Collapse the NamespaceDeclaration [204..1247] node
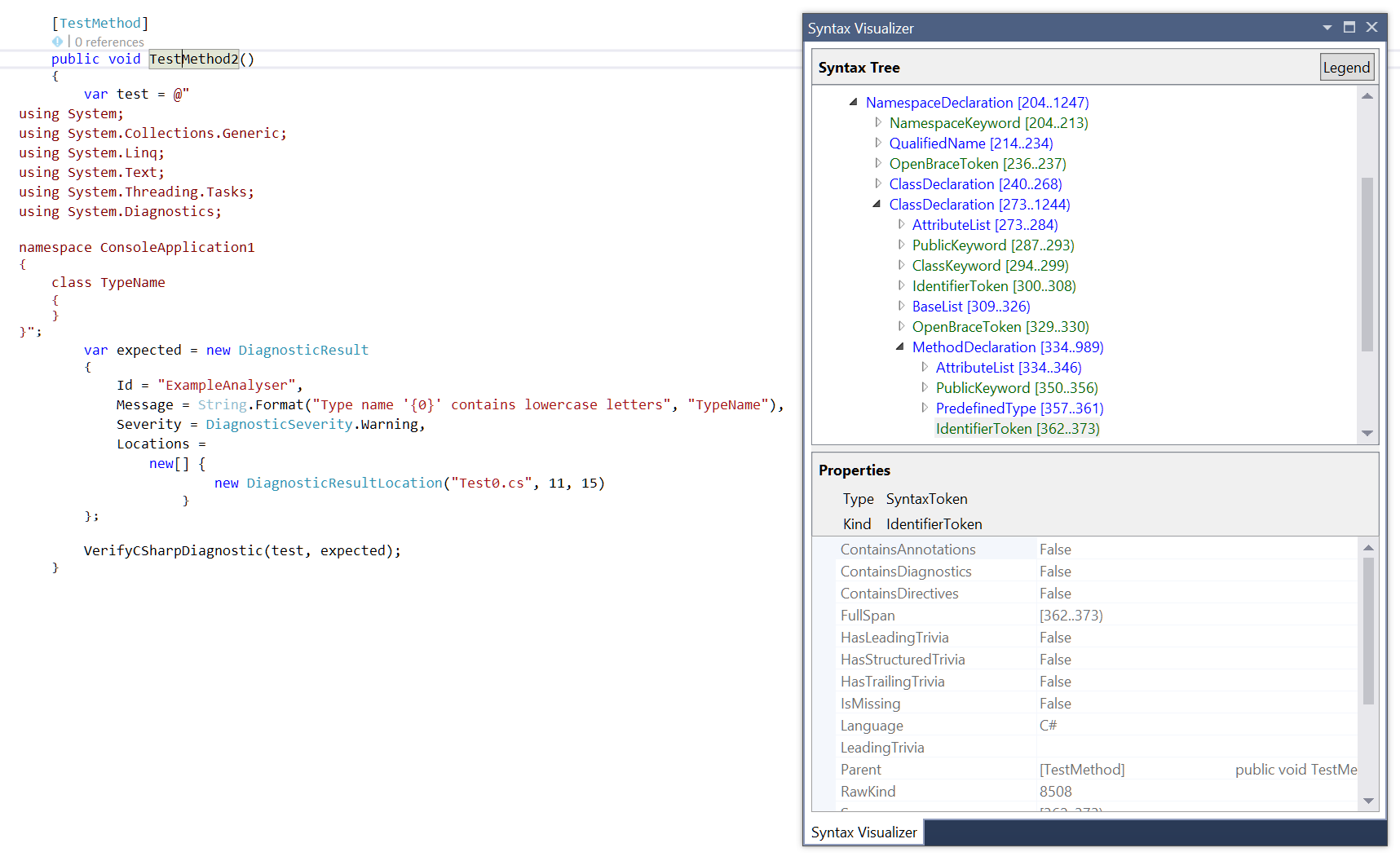1400x861 pixels. (854, 103)
